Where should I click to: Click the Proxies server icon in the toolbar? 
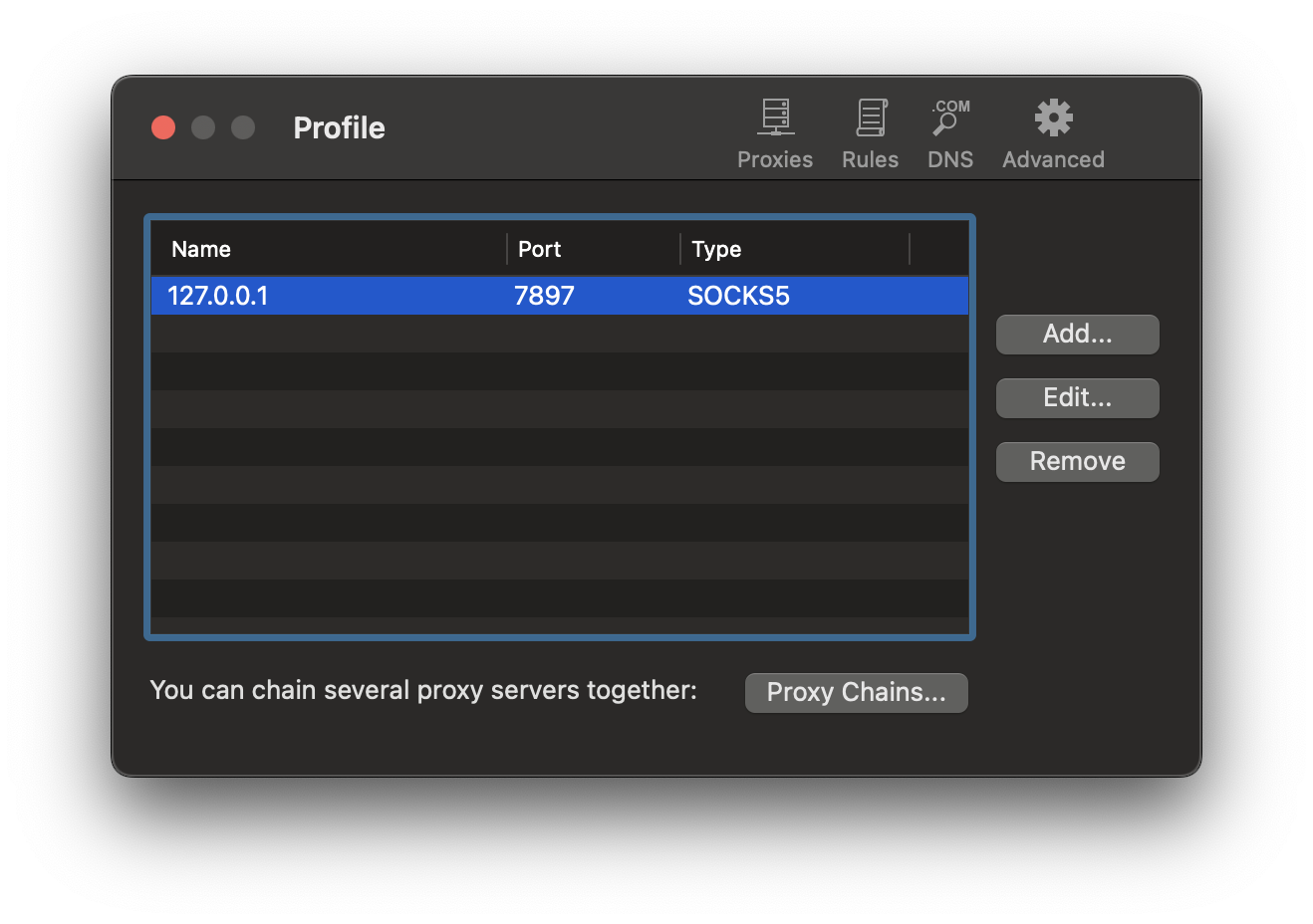pyautogui.click(x=774, y=116)
